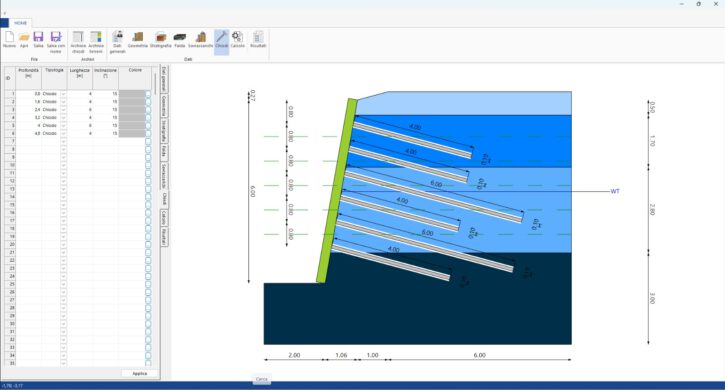Open the Tipologia dropdown in row 4
725x390 pixels.
click(63, 118)
